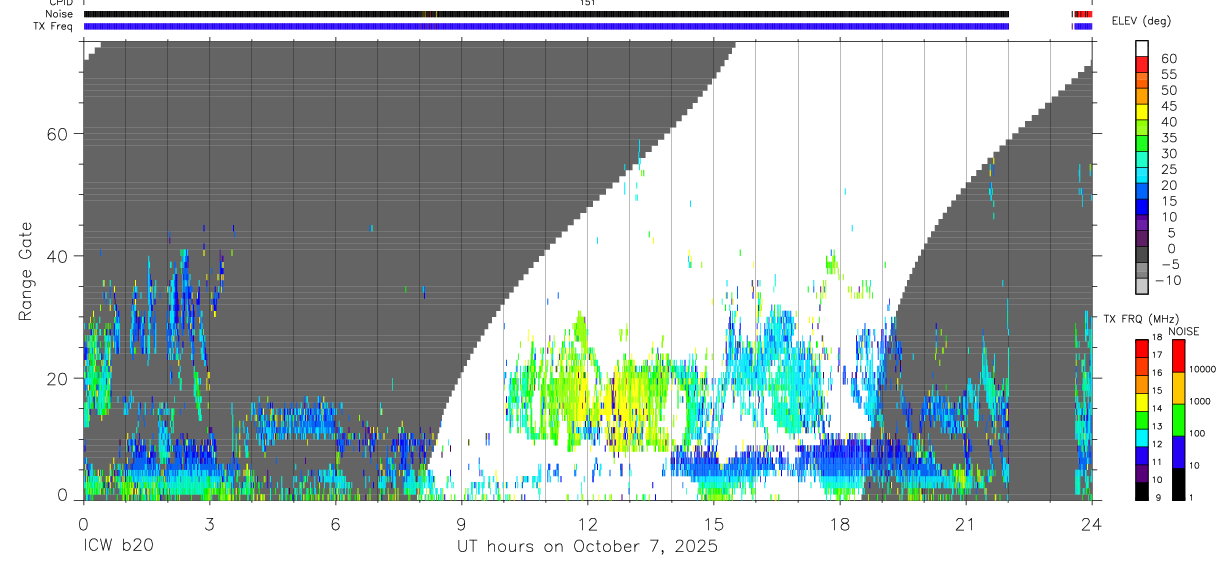Click the '45' label on ELEV legend
Screen dimensions: 1228x567
click(x=1168, y=106)
